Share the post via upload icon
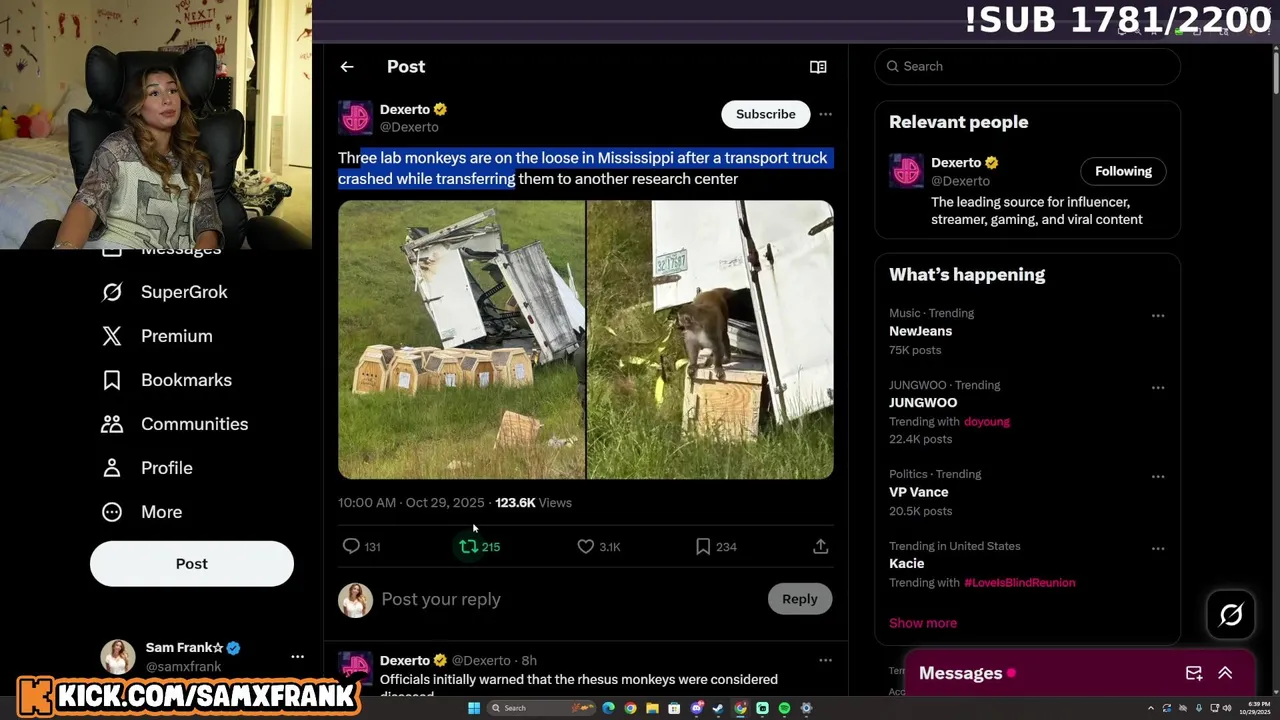Image resolution: width=1280 pixels, height=720 pixels. 820,546
